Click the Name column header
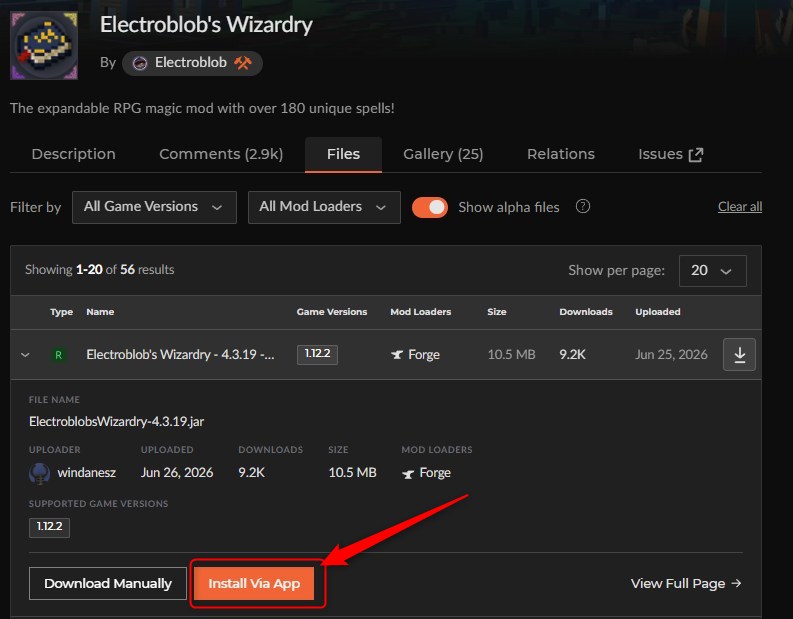The width and height of the screenshot is (793, 619). coord(100,312)
